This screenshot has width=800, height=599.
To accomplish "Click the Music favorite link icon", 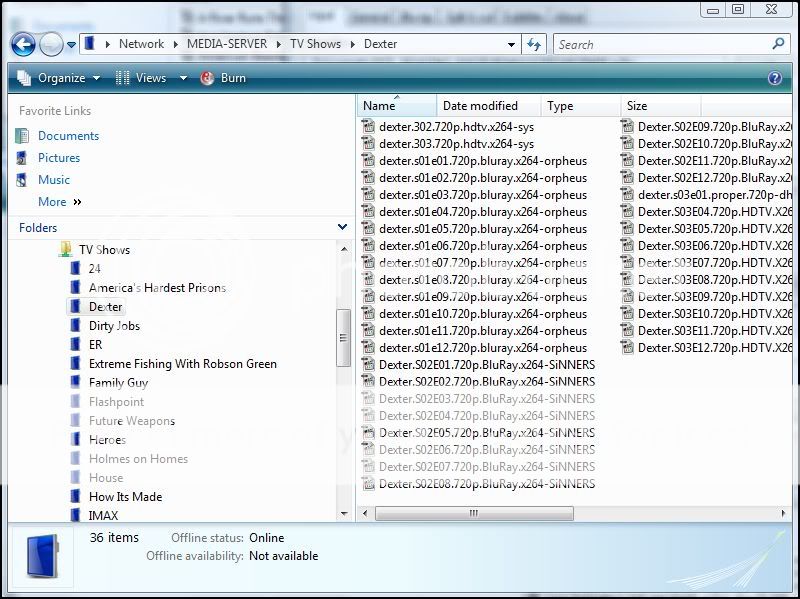I will (22, 180).
